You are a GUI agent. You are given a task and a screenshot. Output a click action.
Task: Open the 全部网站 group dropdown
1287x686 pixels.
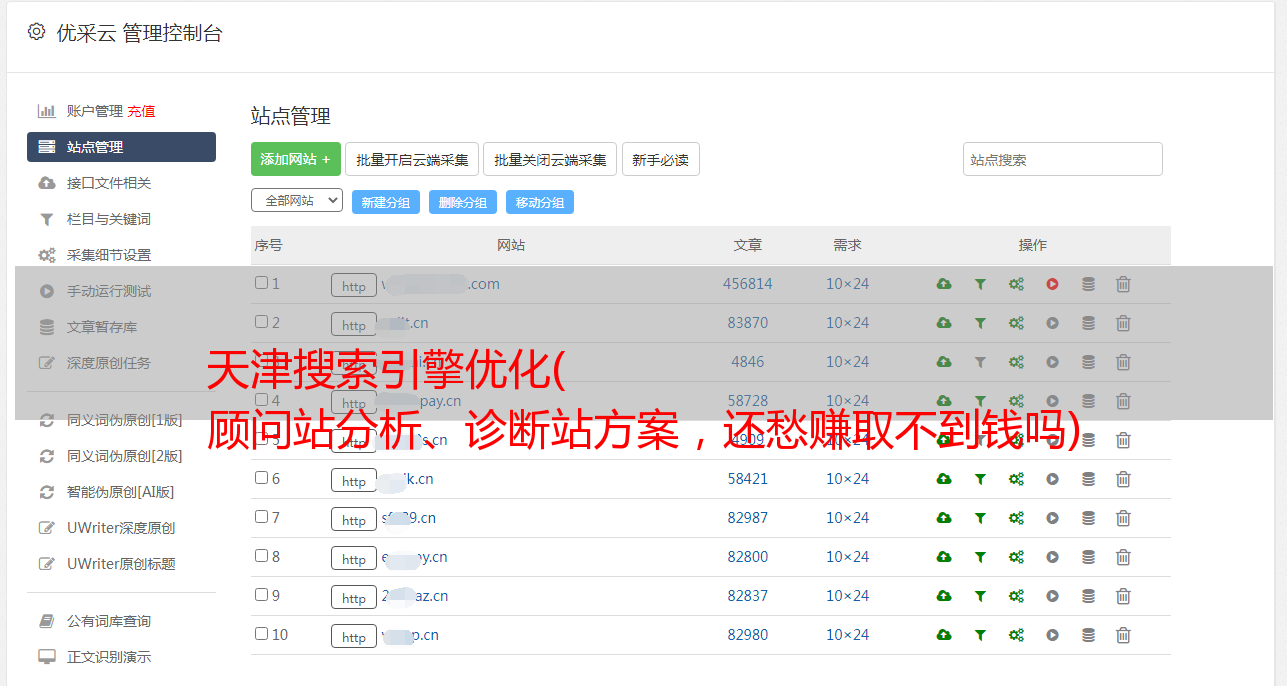[x=297, y=200]
